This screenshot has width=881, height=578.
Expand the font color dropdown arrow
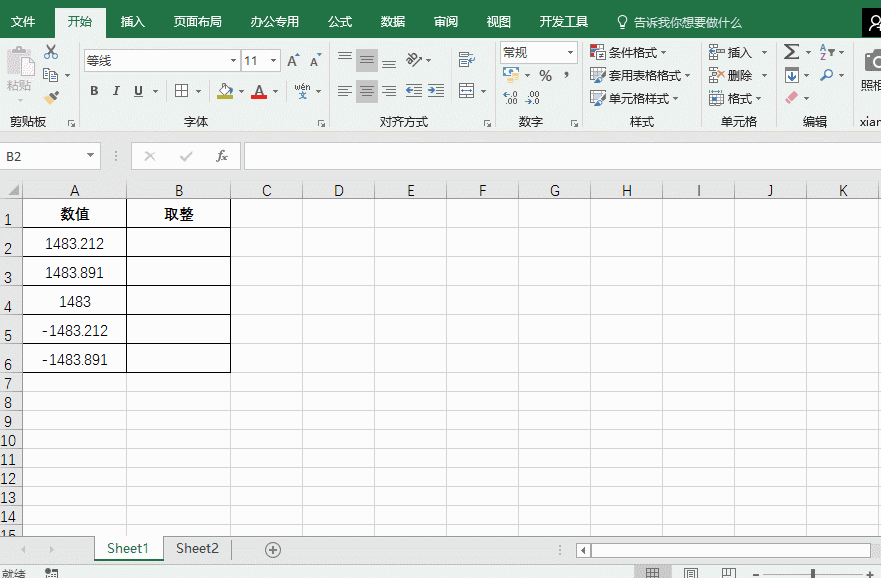[x=276, y=92]
